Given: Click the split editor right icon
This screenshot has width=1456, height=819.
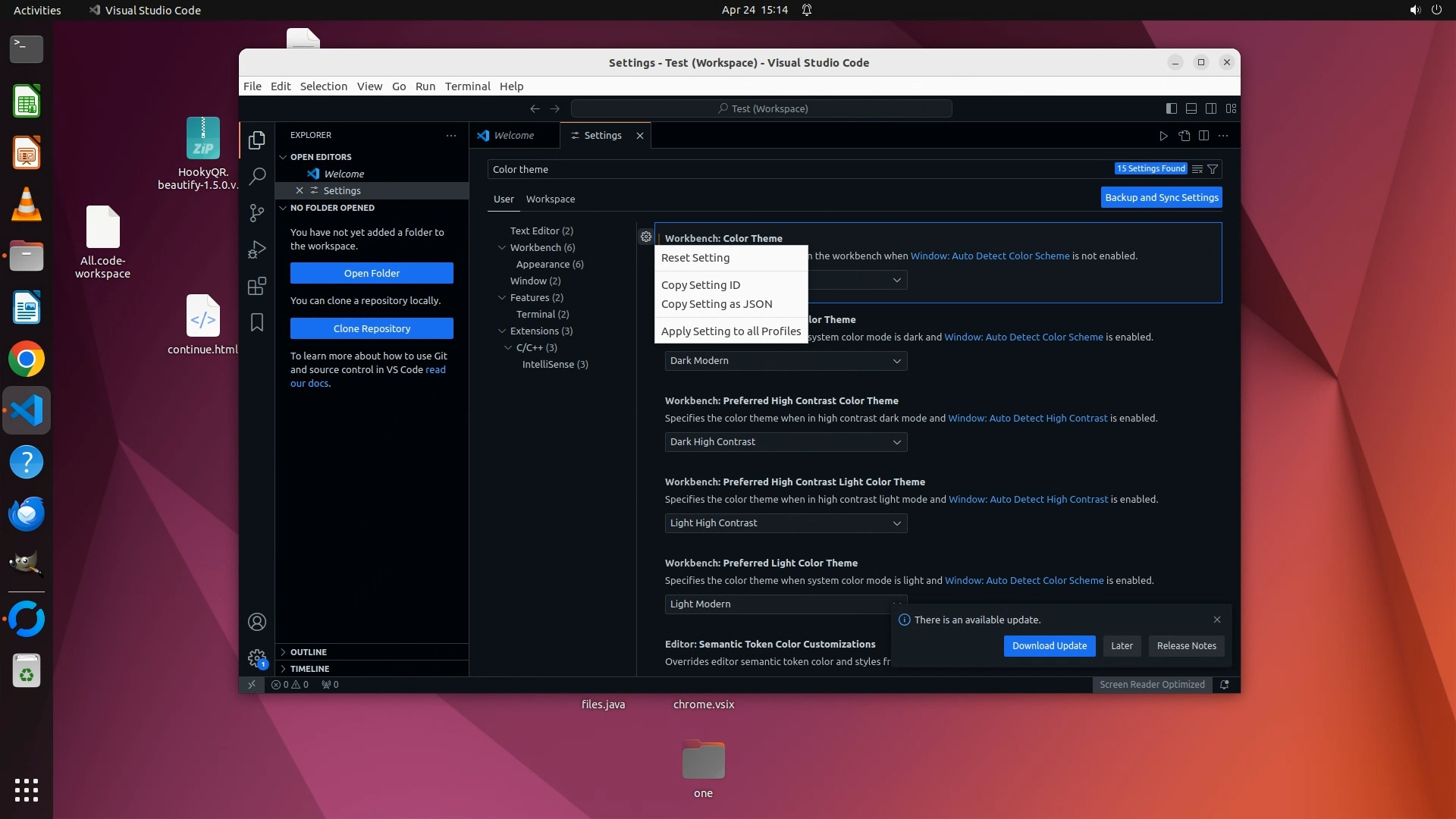Looking at the screenshot, I should [1203, 136].
